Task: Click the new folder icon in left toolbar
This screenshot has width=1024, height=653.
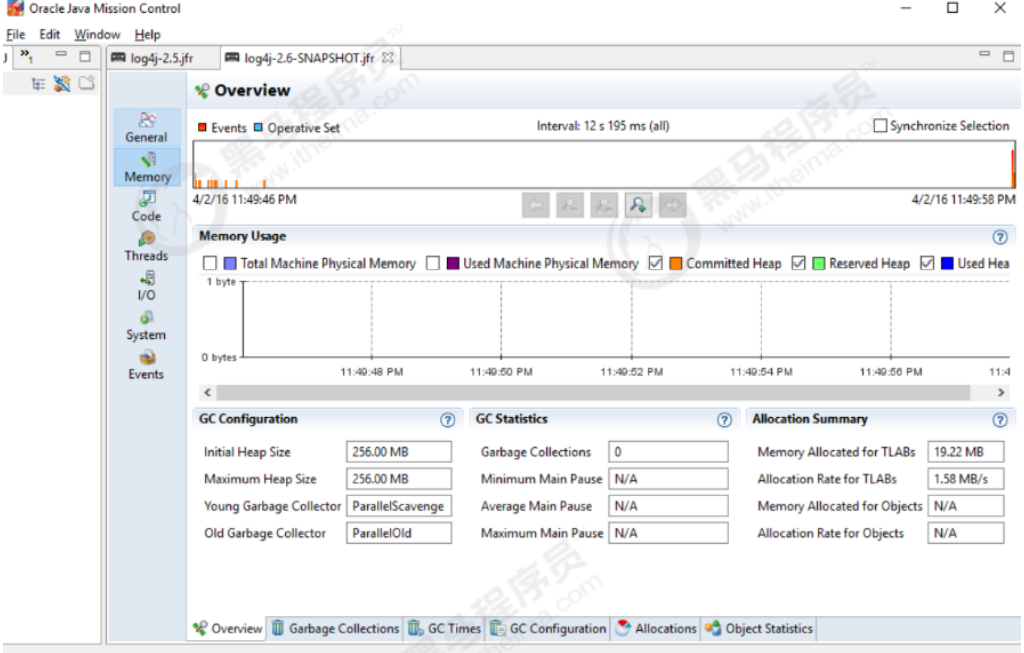Action: pyautogui.click(x=86, y=83)
